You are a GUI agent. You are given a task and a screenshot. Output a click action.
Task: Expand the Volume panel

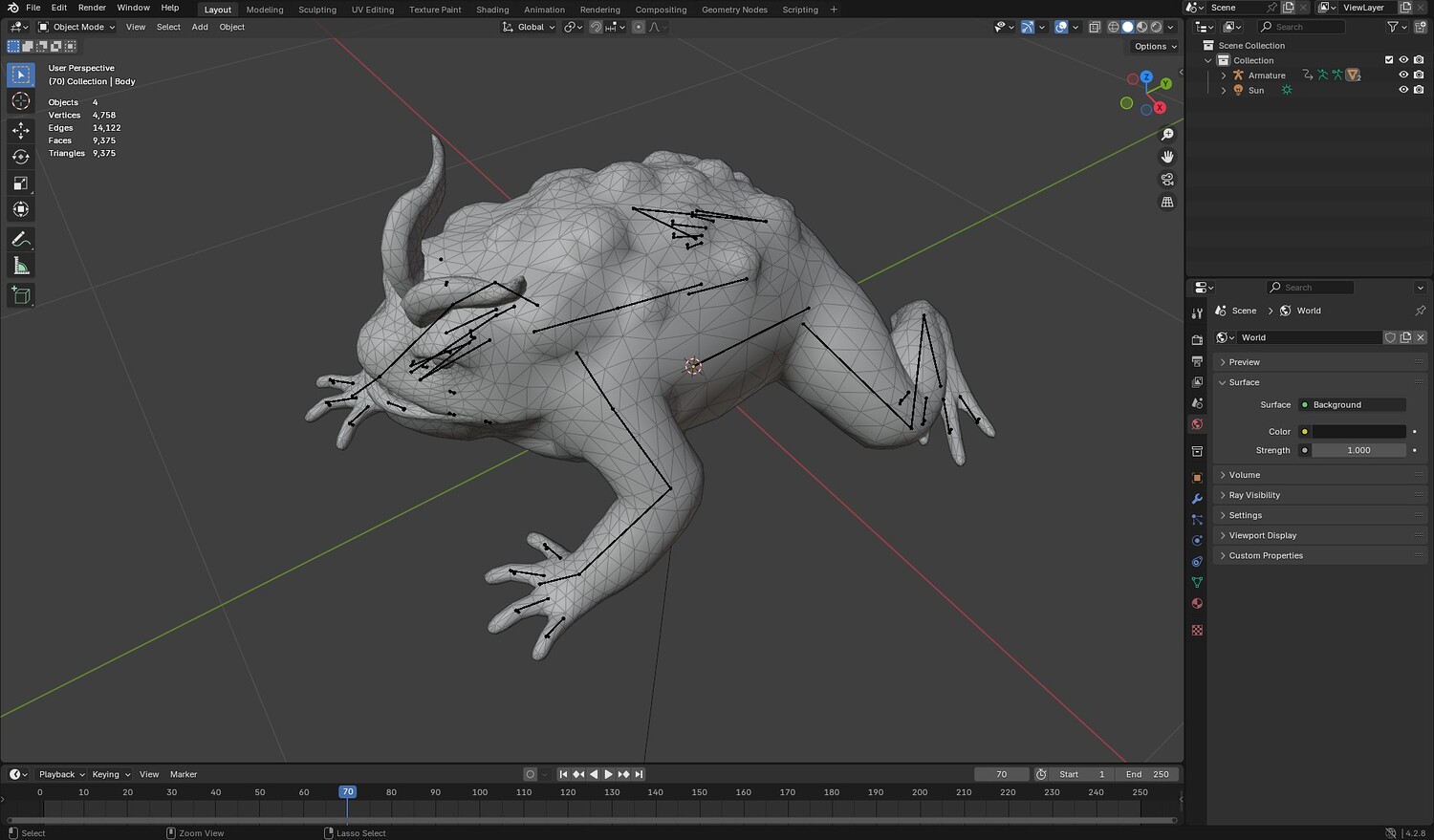(x=1244, y=475)
